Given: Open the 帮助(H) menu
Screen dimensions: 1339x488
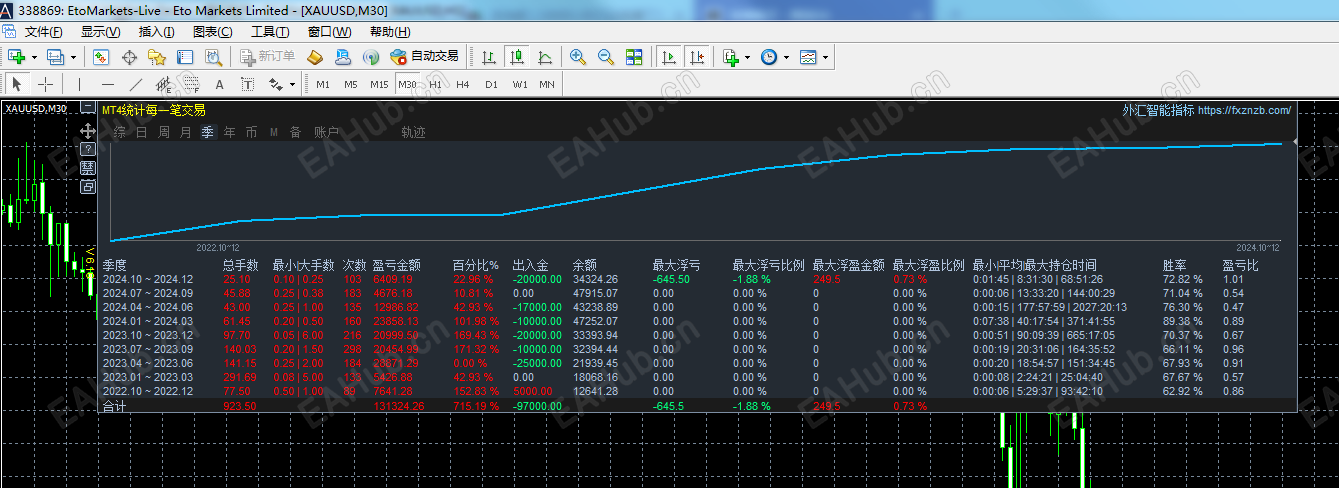Looking at the screenshot, I should [390, 32].
